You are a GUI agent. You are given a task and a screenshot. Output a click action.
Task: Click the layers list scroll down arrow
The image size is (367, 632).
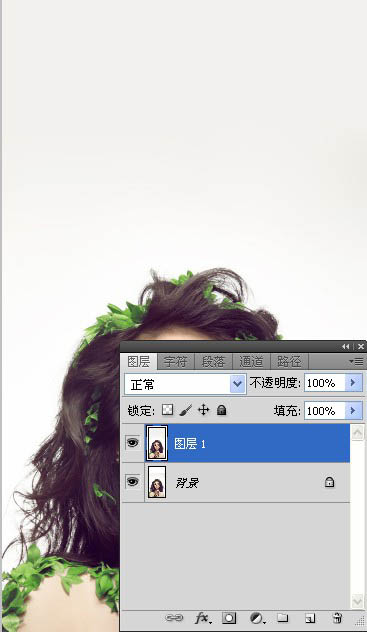click(357, 601)
